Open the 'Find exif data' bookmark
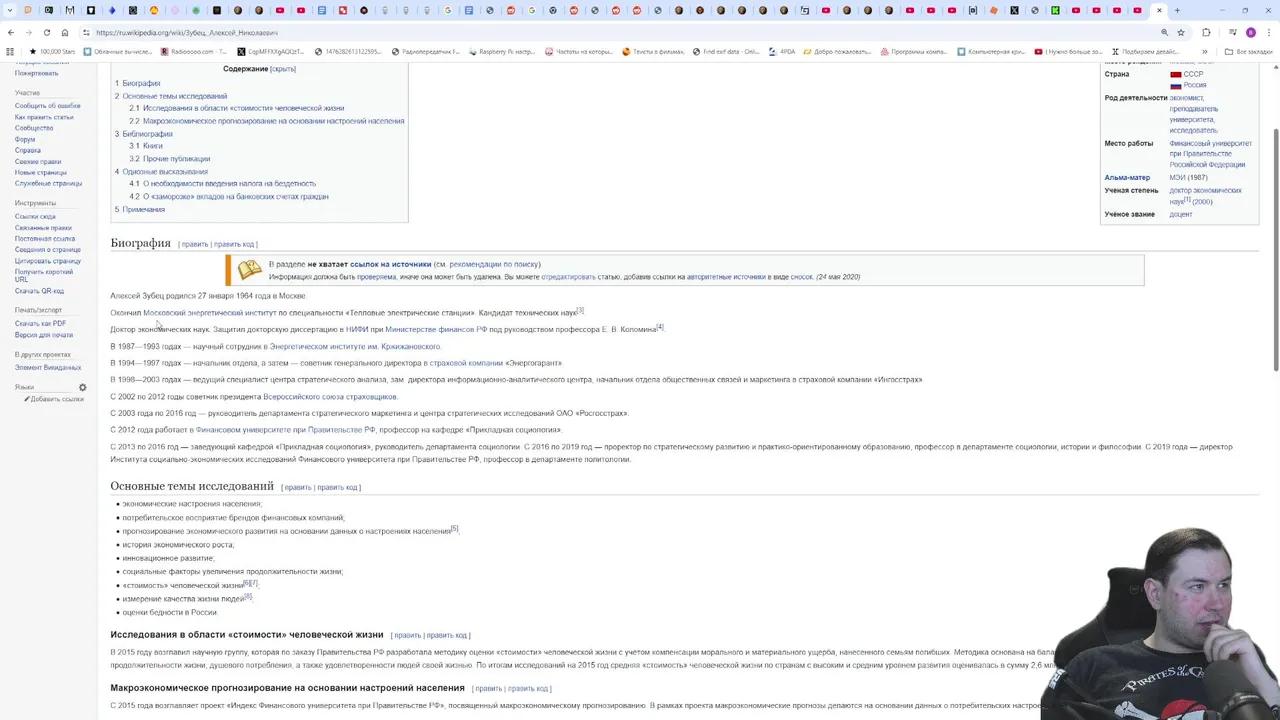Viewport: 1280px width, 720px height. pyautogui.click(x=725, y=51)
